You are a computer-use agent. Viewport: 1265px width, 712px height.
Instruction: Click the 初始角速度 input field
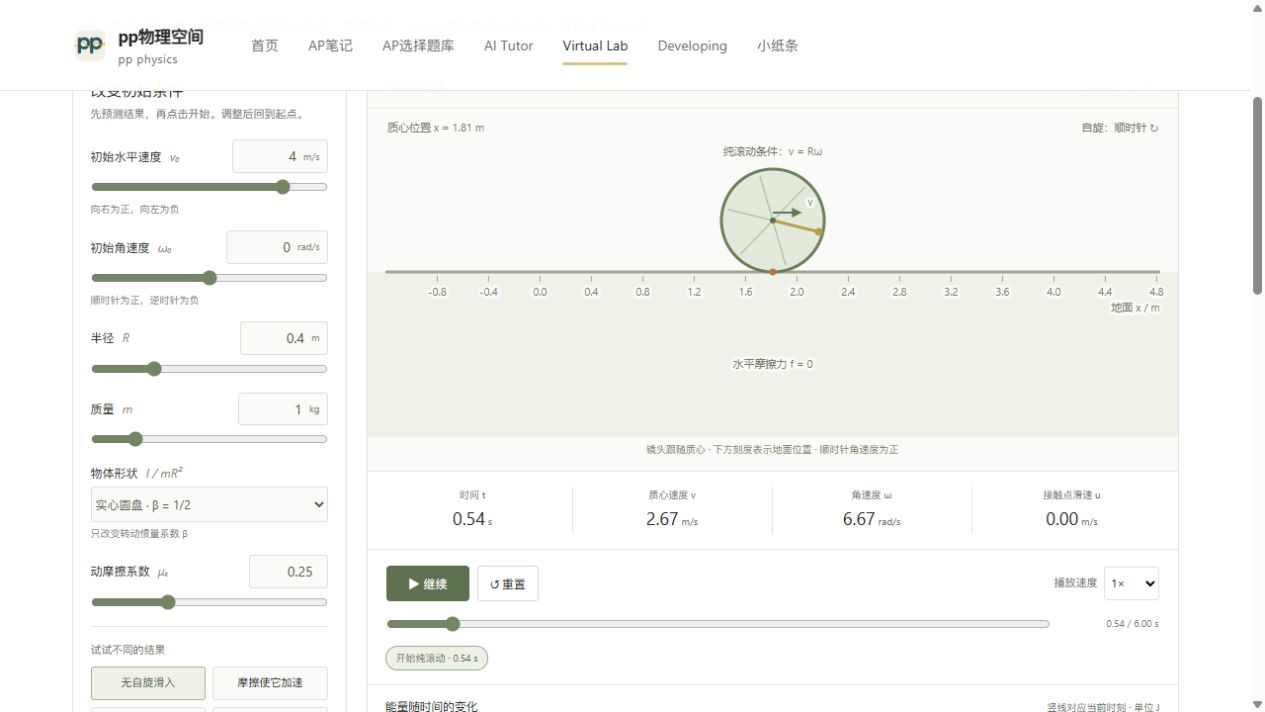click(277, 247)
